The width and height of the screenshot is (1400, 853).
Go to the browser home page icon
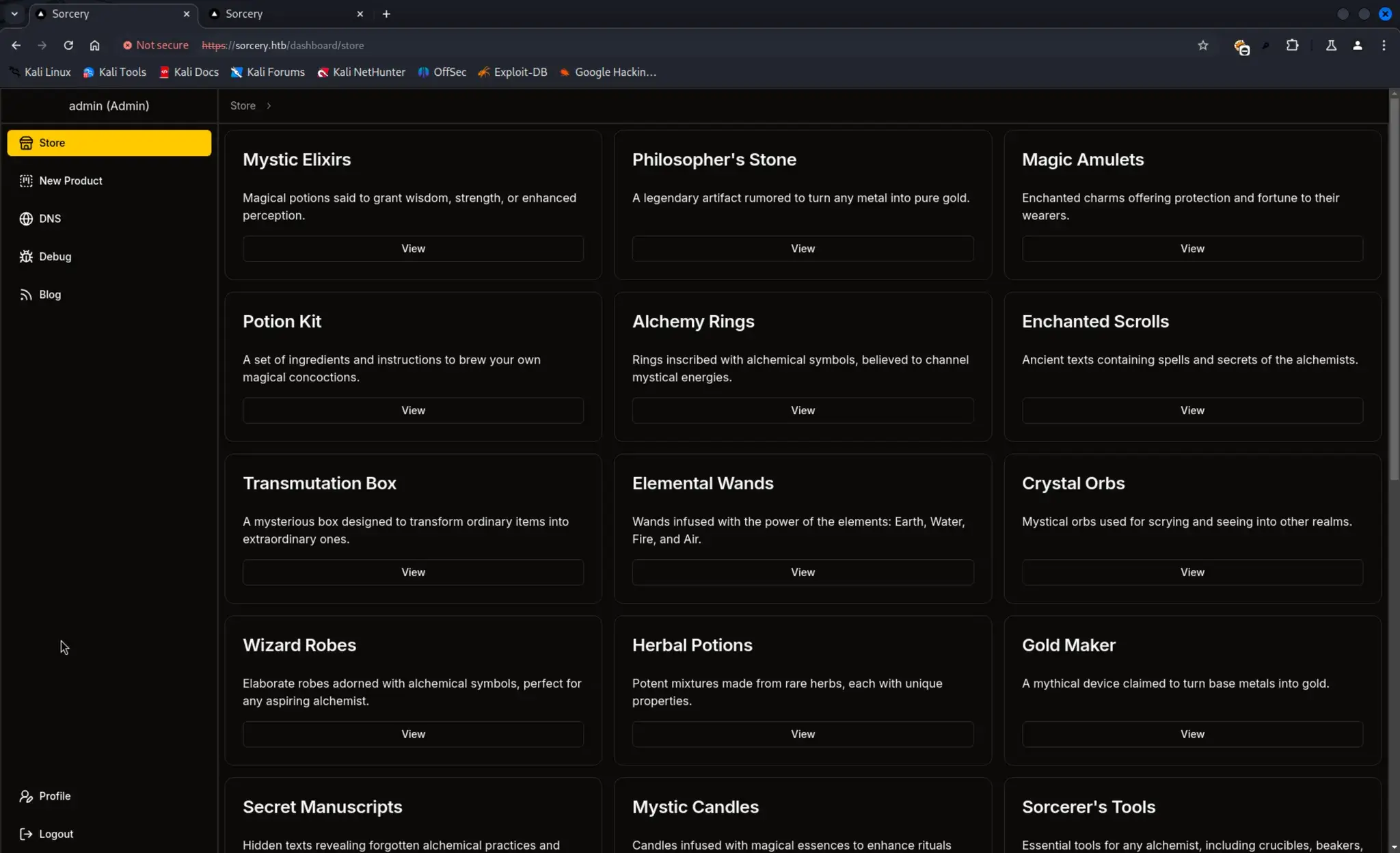pos(94,45)
